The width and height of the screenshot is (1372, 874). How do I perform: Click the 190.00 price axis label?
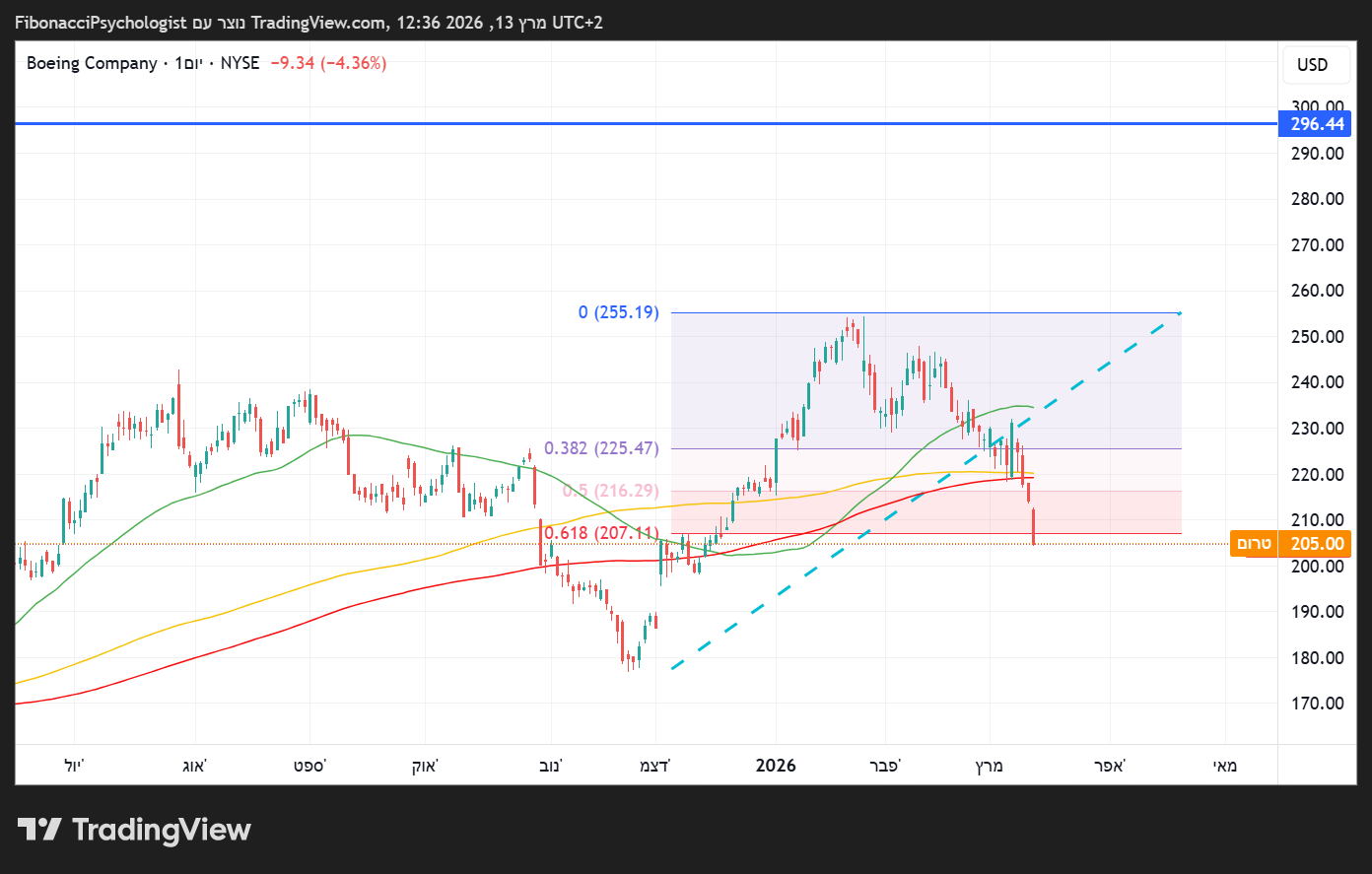(x=1318, y=612)
